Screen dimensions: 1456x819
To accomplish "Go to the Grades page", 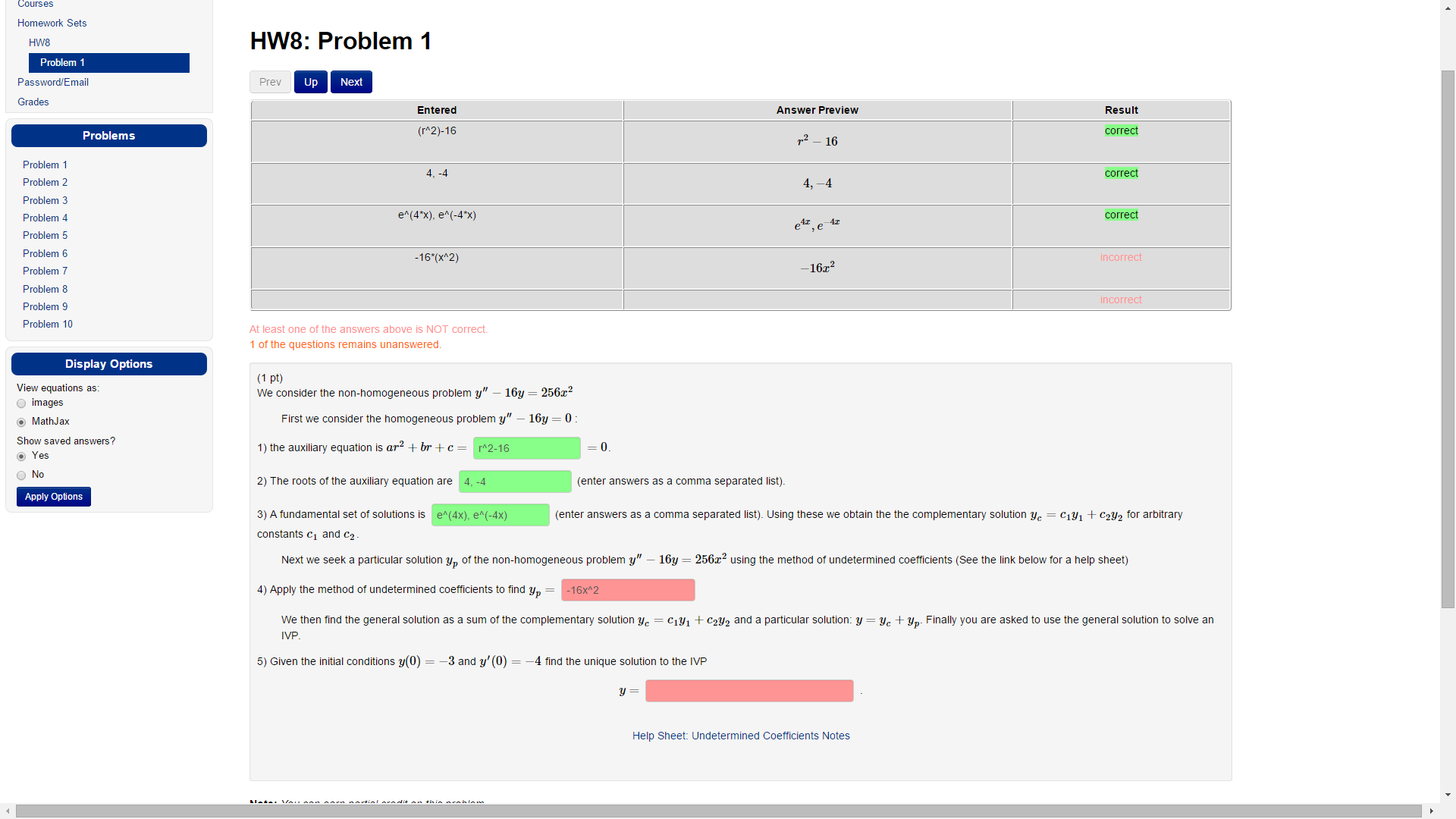I will click(33, 102).
